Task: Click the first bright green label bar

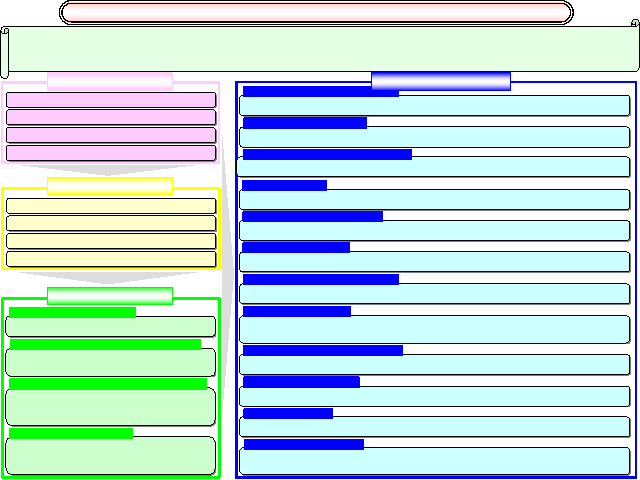Action: pos(72,312)
